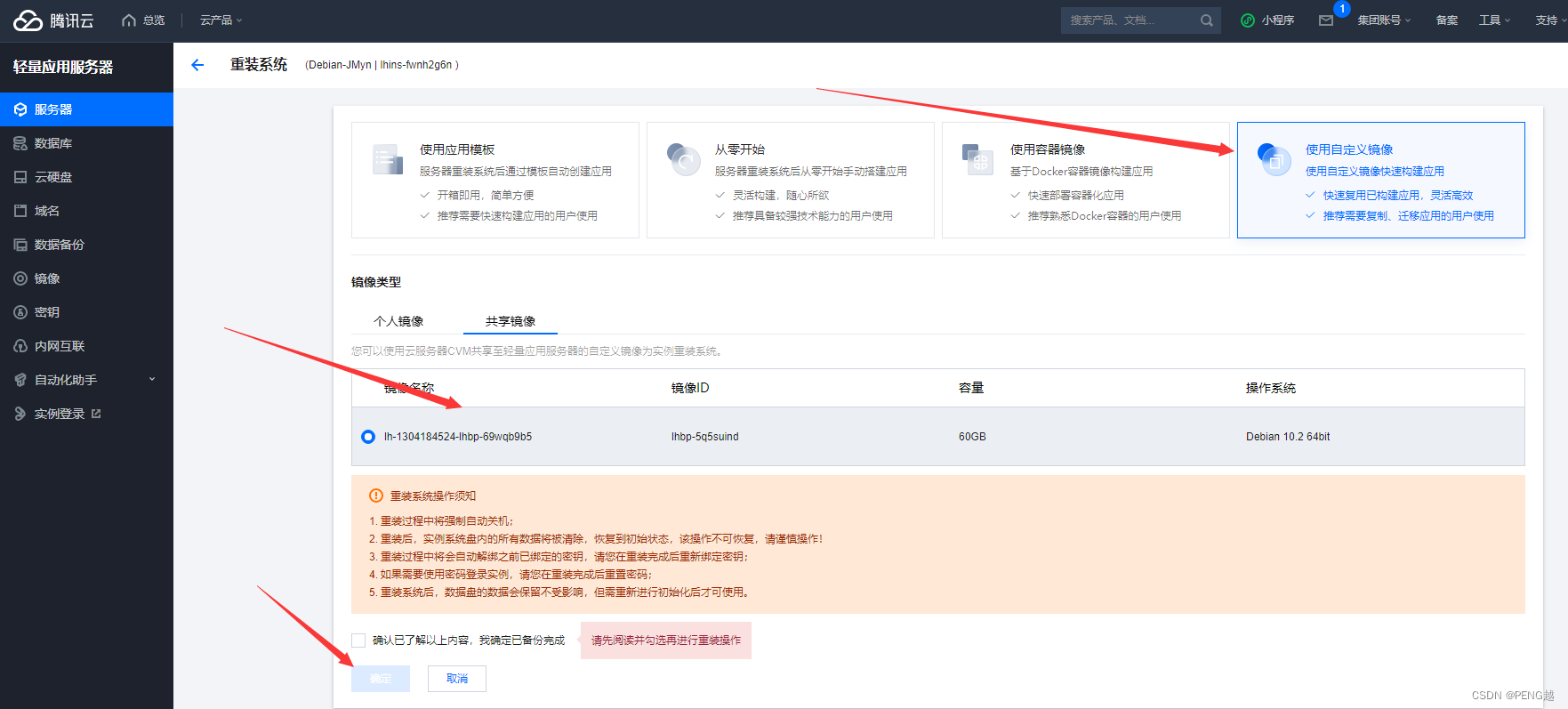This screenshot has width=1568, height=709.
Task: Choose the 使用容器镜像 option title
Action: click(x=1048, y=149)
